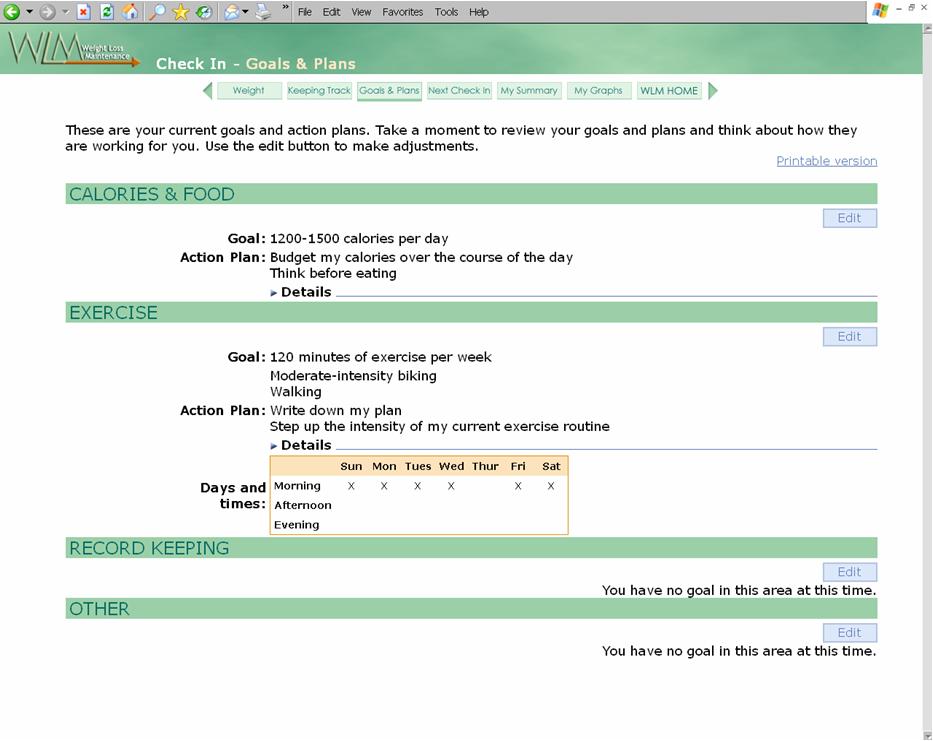Switch to the My Graphs tab
The height and width of the screenshot is (741, 933).
tap(598, 91)
